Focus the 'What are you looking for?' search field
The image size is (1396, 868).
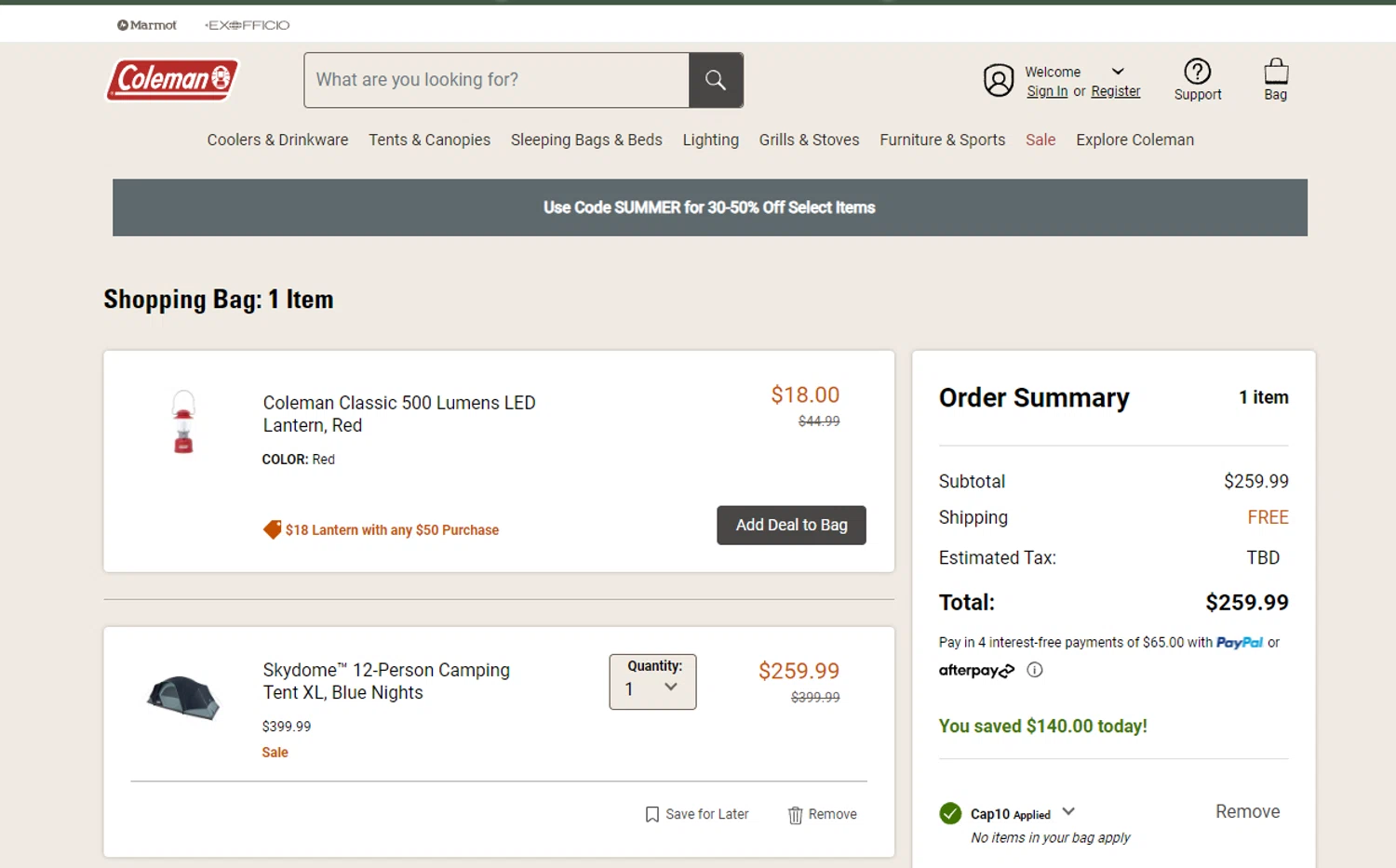tap(496, 80)
